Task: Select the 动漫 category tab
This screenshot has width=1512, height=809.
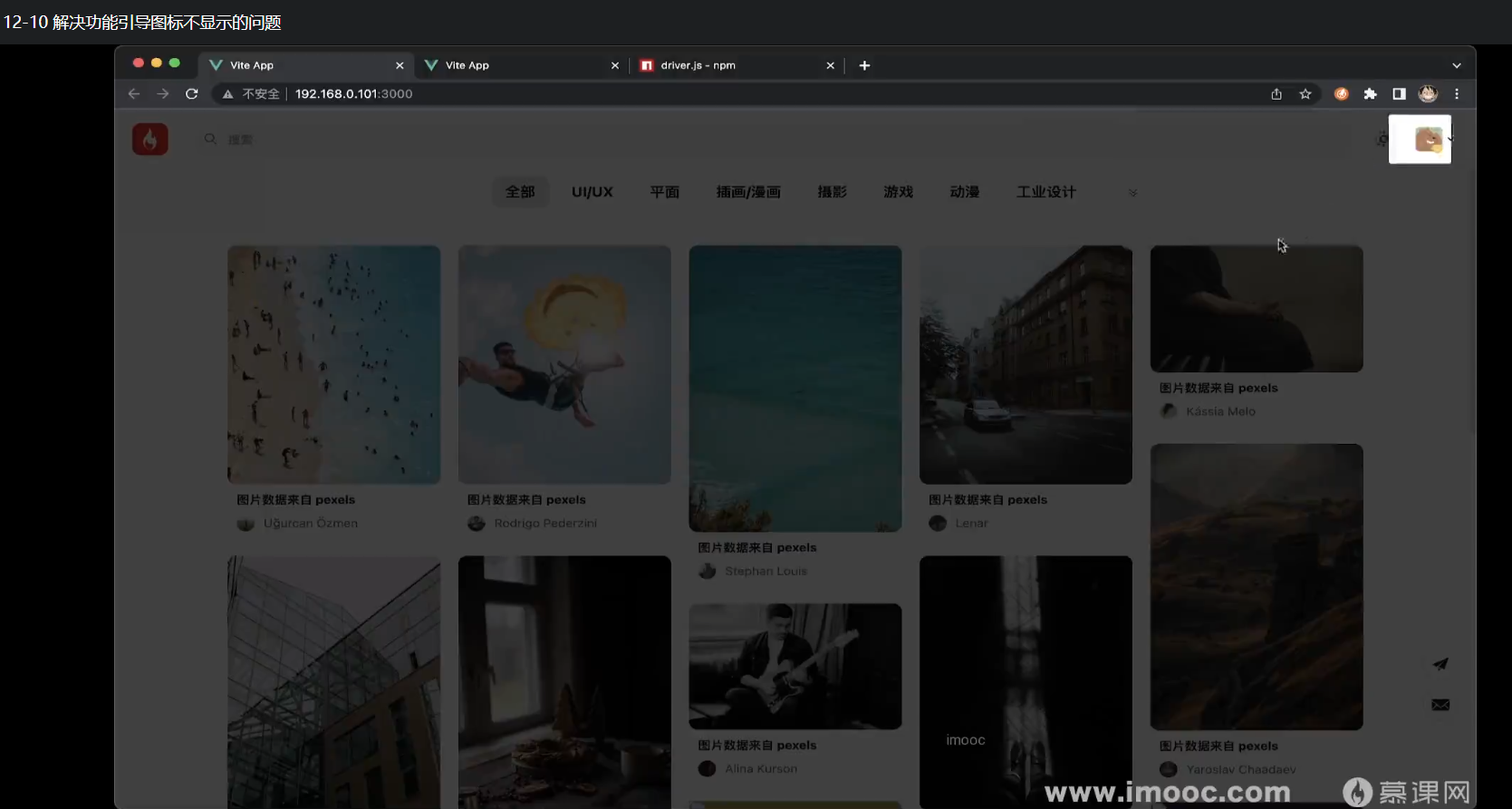Action: [965, 192]
